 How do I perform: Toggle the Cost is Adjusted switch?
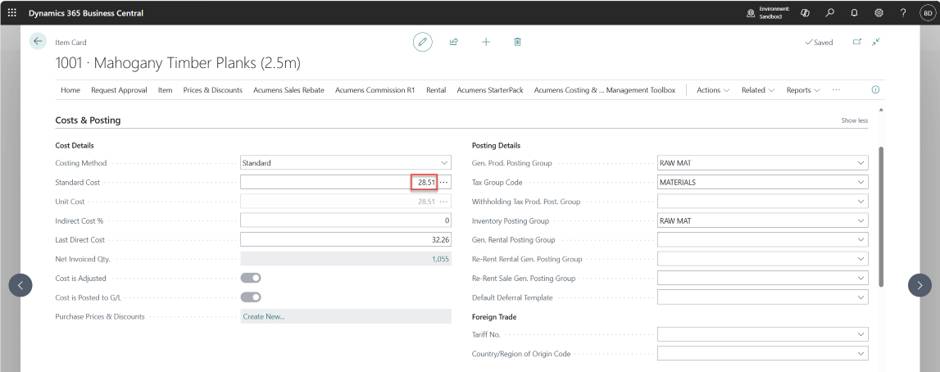(251, 278)
